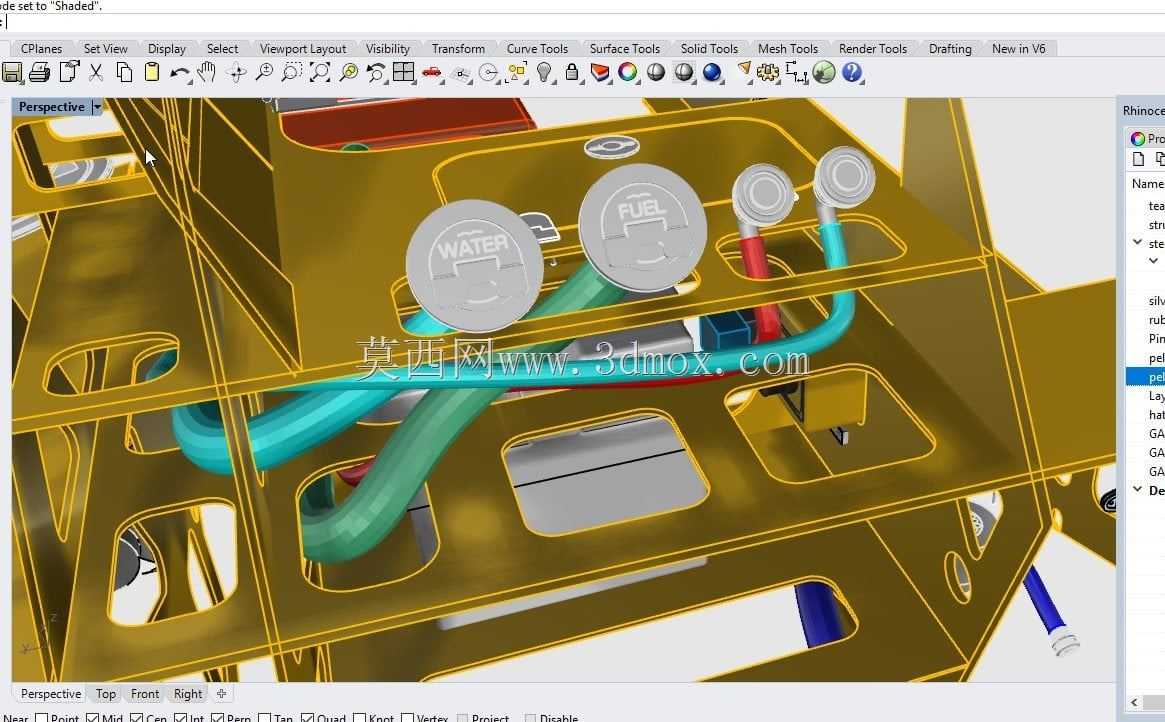Viewport: 1165px width, 722px height.
Task: Click the blue Render sphere icon
Action: 712,72
